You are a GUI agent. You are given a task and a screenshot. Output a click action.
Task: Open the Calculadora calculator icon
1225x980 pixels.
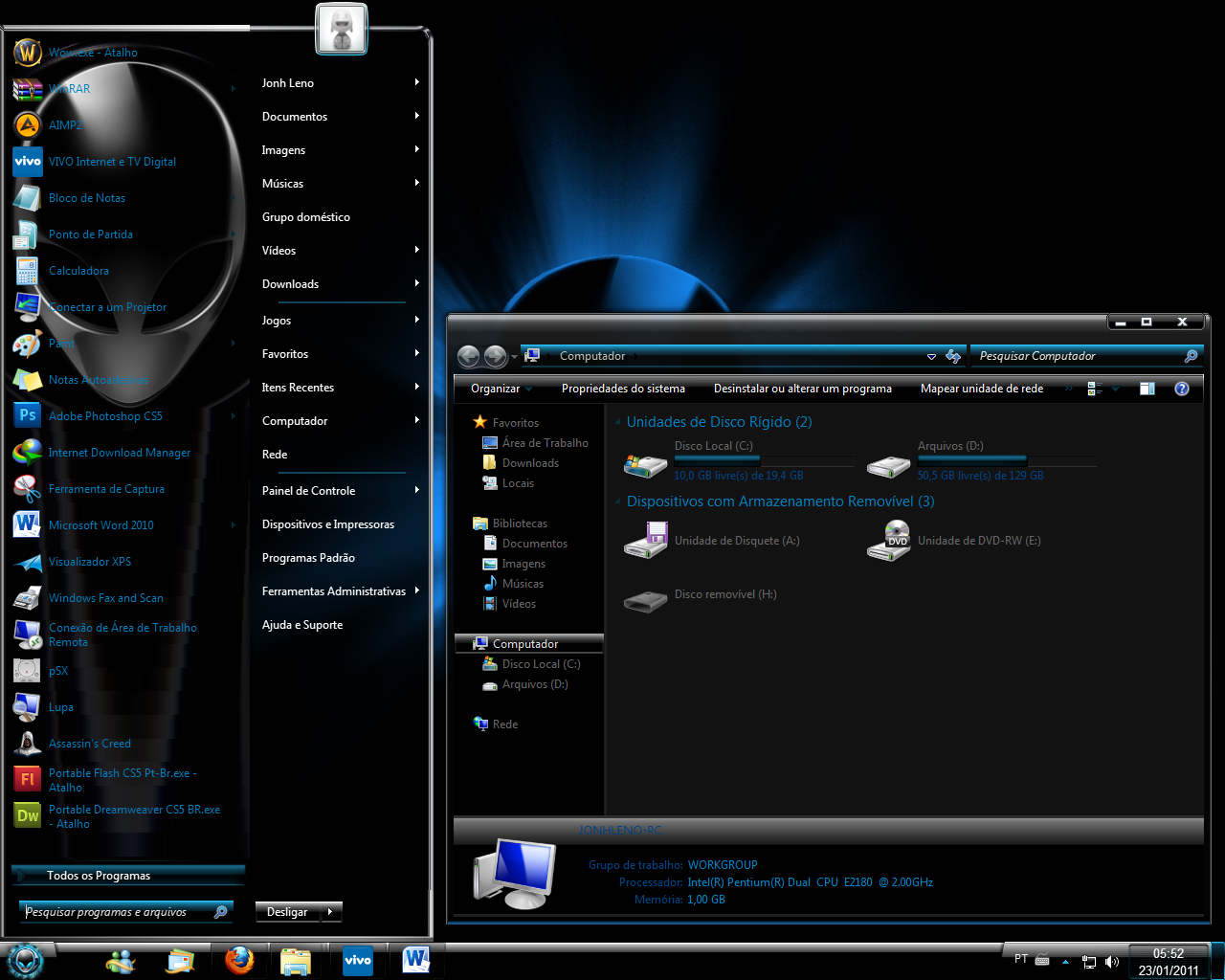[x=27, y=271]
